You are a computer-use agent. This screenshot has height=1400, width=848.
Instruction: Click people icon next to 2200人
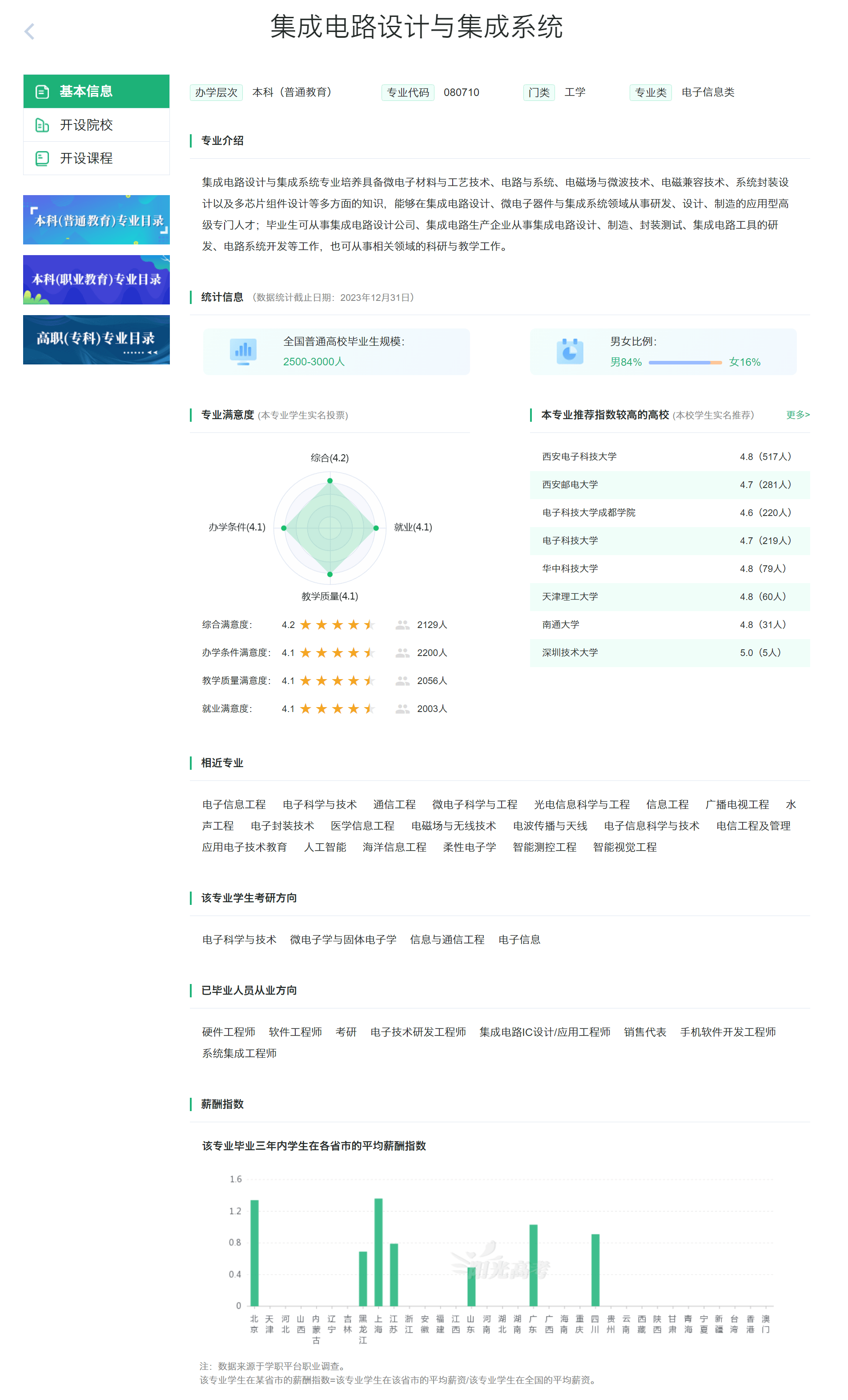pyautogui.click(x=402, y=653)
